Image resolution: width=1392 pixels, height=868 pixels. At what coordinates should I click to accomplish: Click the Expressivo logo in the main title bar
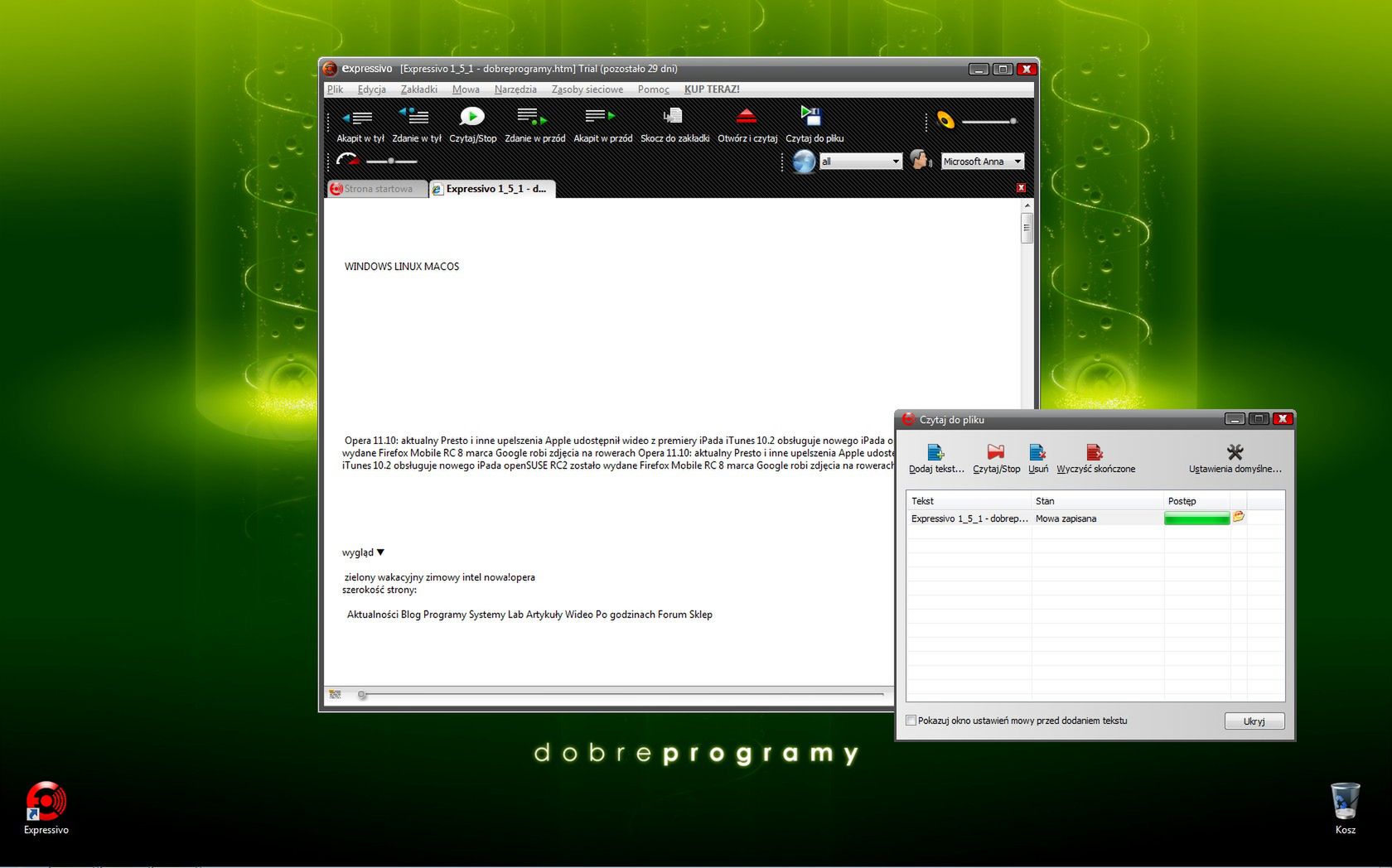[330, 69]
